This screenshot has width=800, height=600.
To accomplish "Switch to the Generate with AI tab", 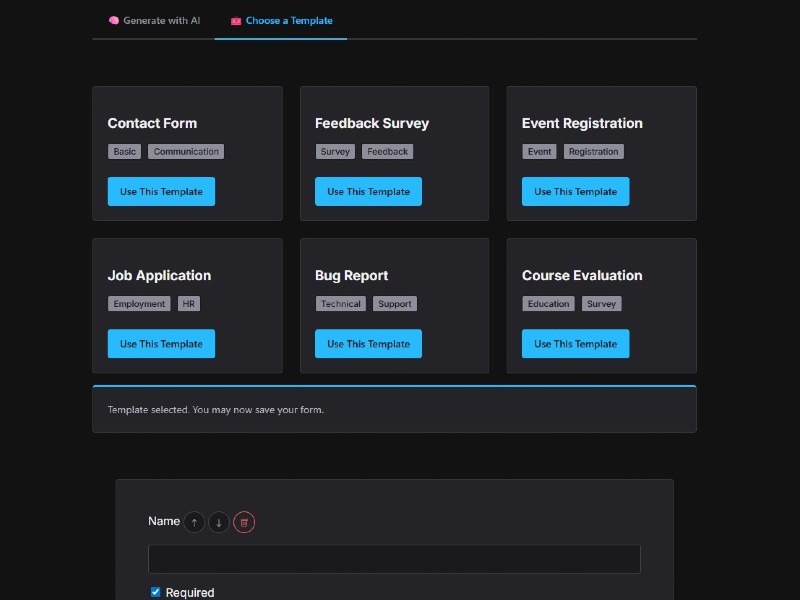I will tap(160, 19).
